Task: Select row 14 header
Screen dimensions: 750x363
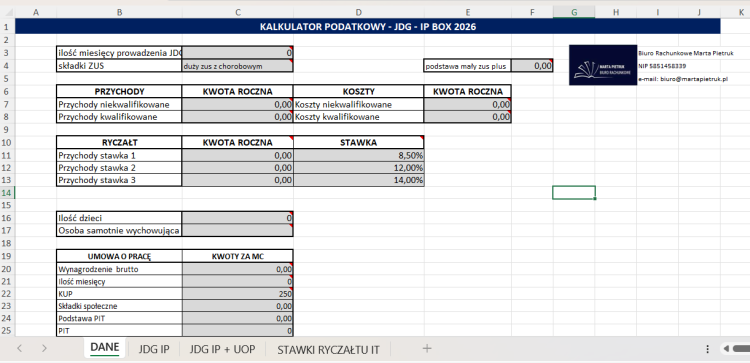Action: click(7, 193)
